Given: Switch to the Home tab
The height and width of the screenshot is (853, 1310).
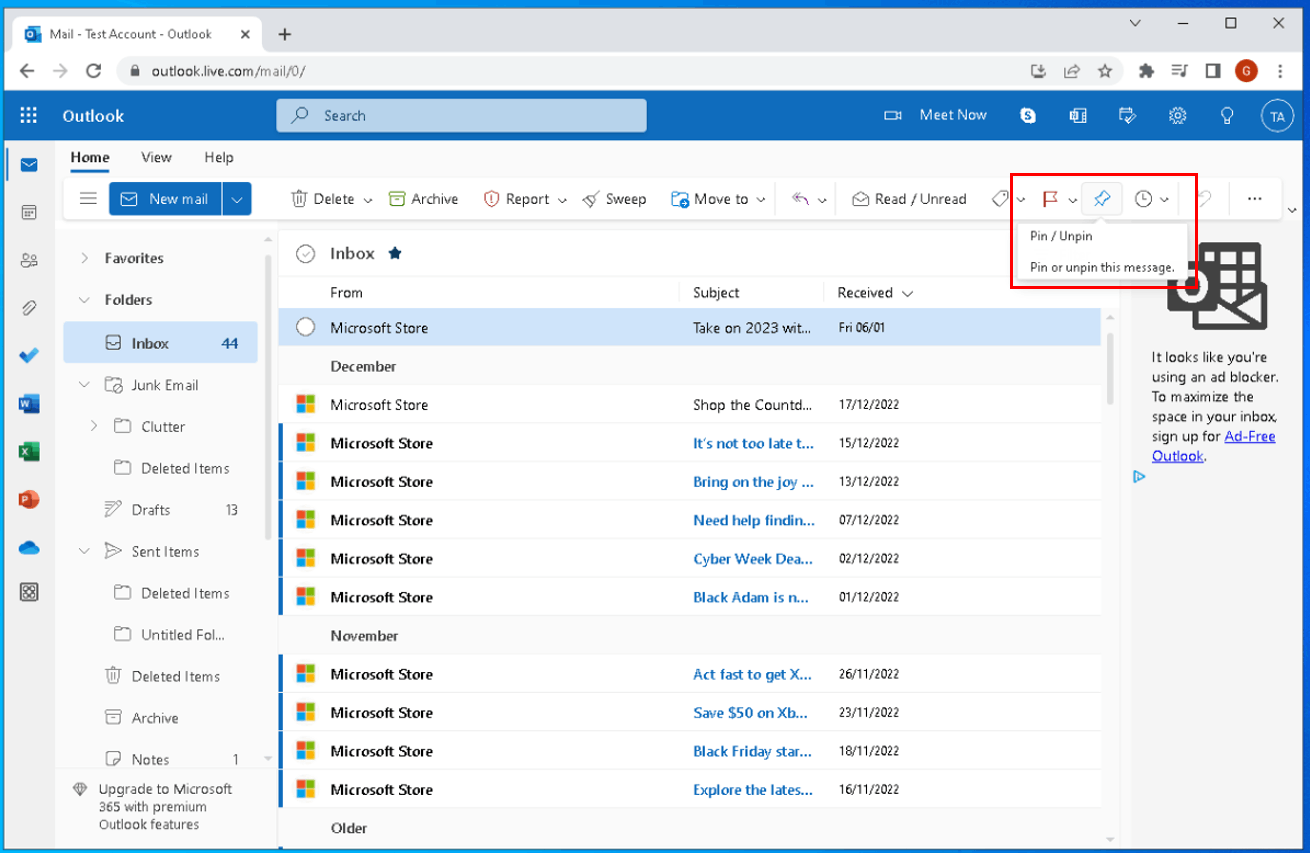Looking at the screenshot, I should point(90,157).
